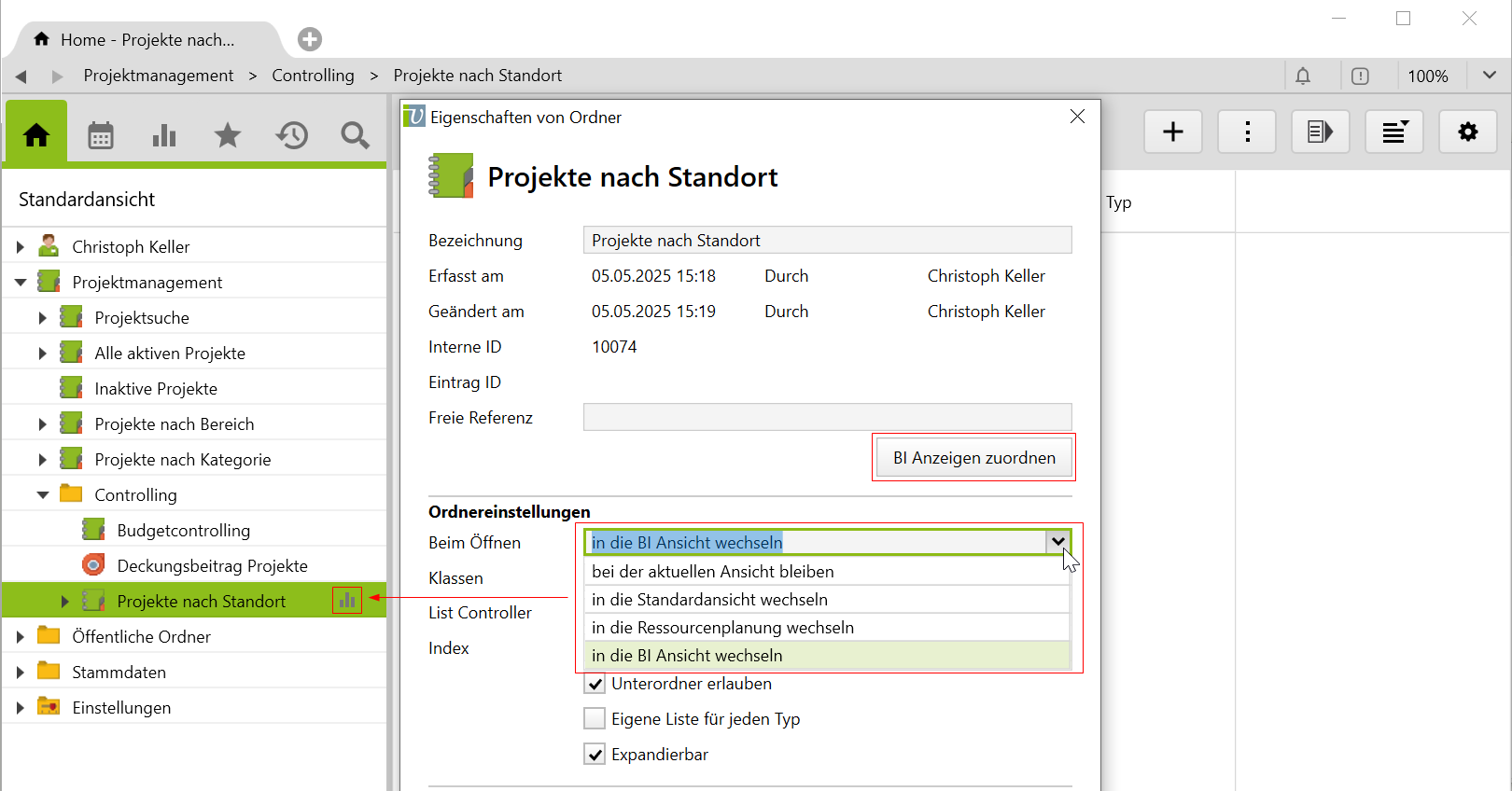Choose 'in die Ressourcenplanung wechseln' option
This screenshot has height=791, width=1512.
point(722,628)
